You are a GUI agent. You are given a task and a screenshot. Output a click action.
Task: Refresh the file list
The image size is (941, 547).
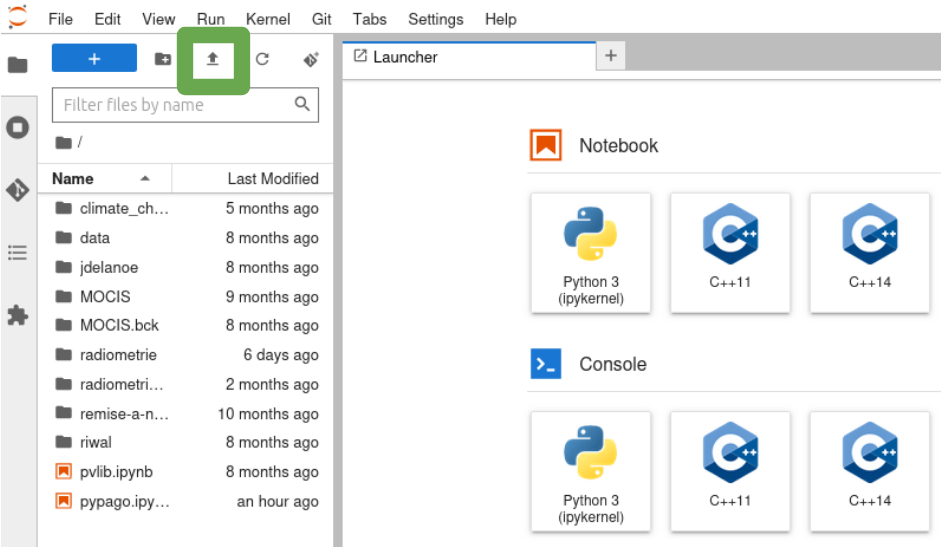pyautogui.click(x=262, y=59)
